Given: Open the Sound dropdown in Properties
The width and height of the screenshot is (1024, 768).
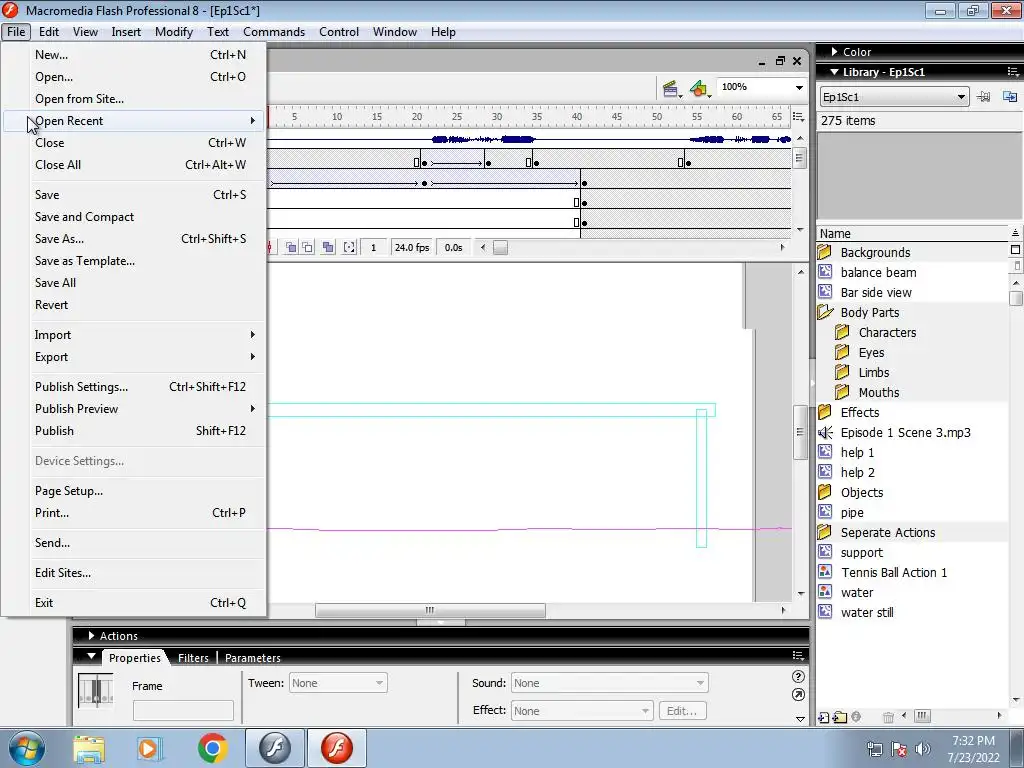Looking at the screenshot, I should [x=609, y=683].
